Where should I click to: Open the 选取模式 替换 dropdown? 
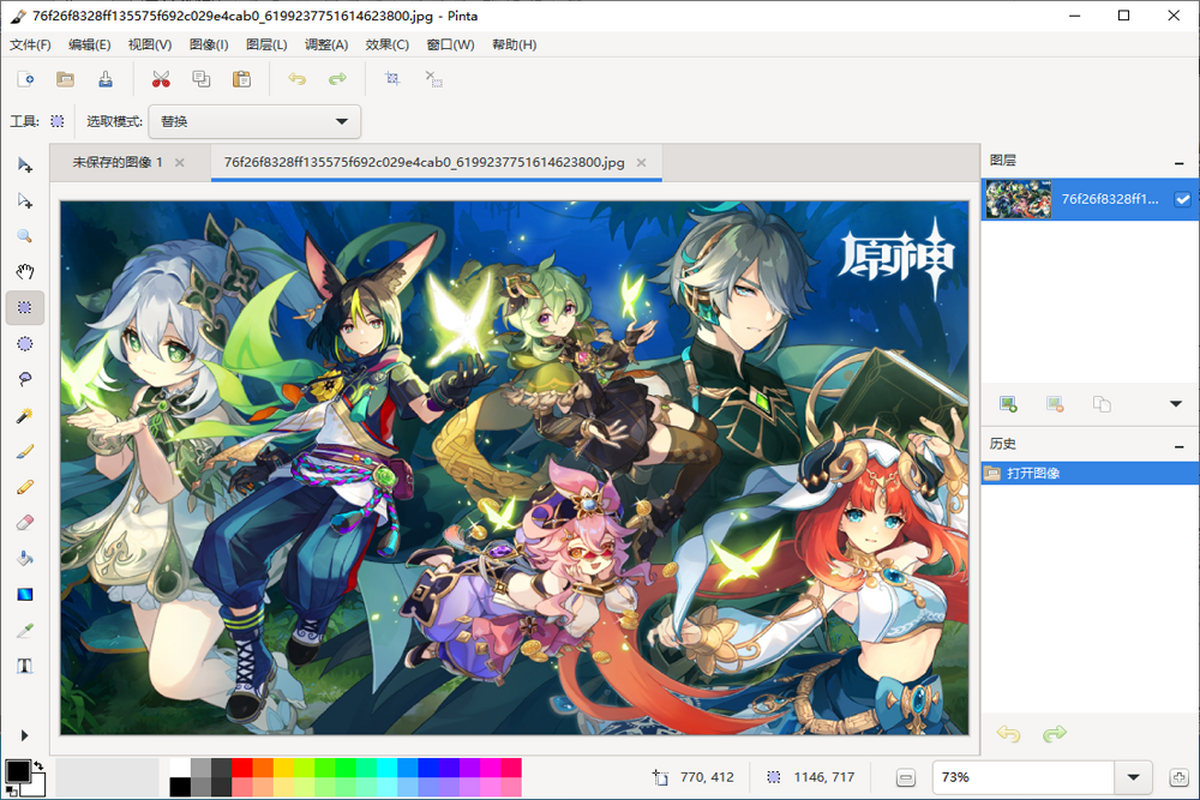(254, 122)
